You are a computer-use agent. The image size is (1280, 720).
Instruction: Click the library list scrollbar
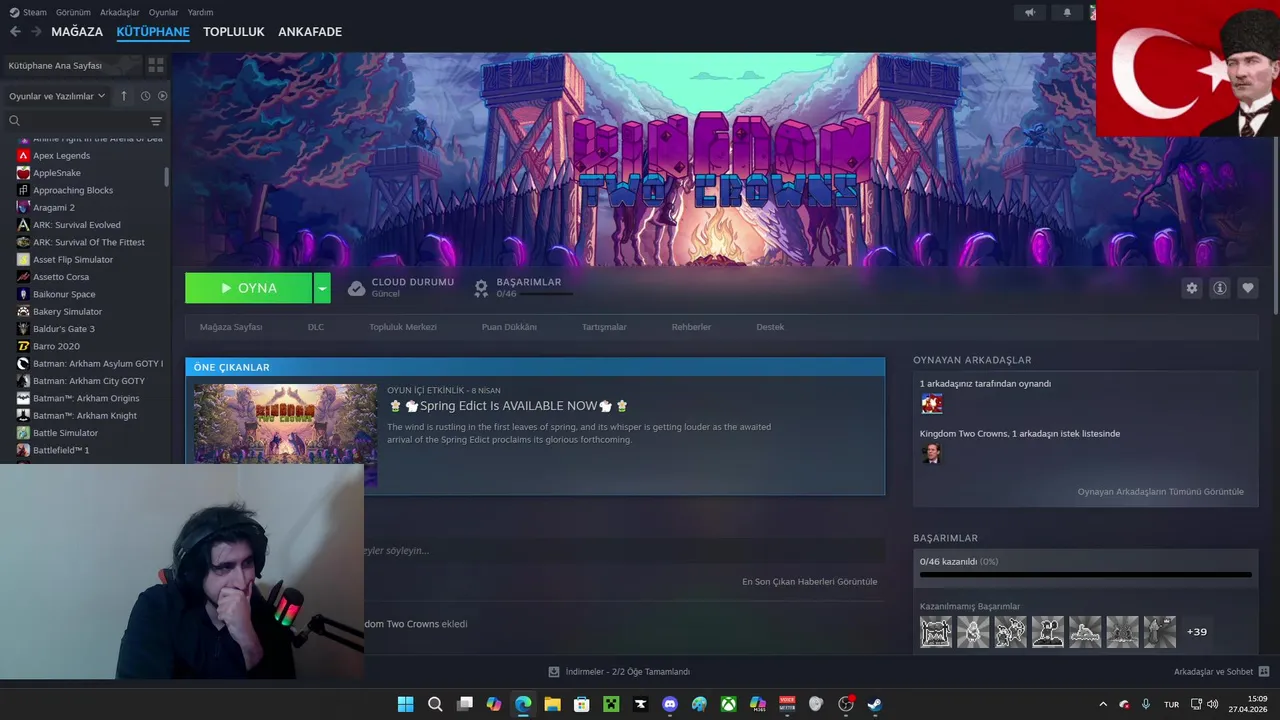[x=166, y=176]
